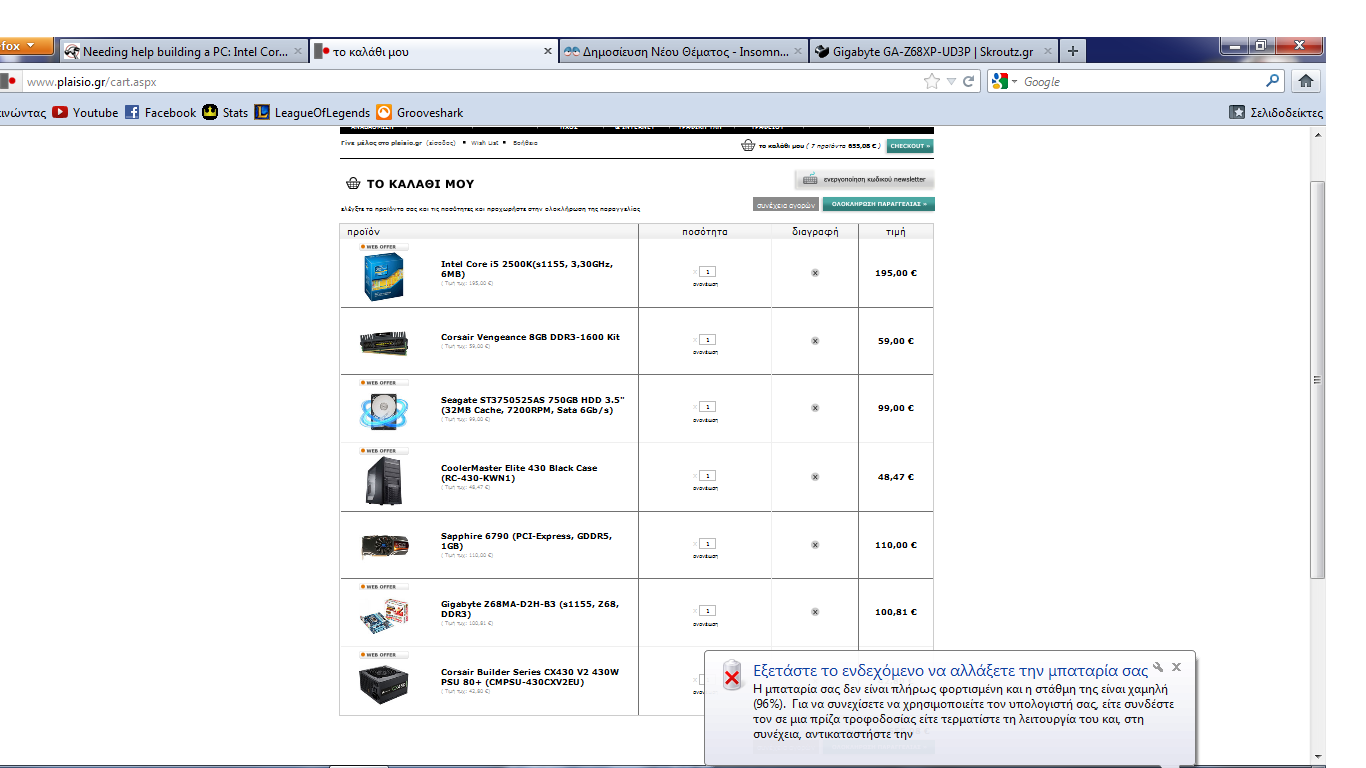This screenshot has height=768, width=1366.
Task: Open the Corsair Vengeance 8GB product image
Action: [384, 342]
